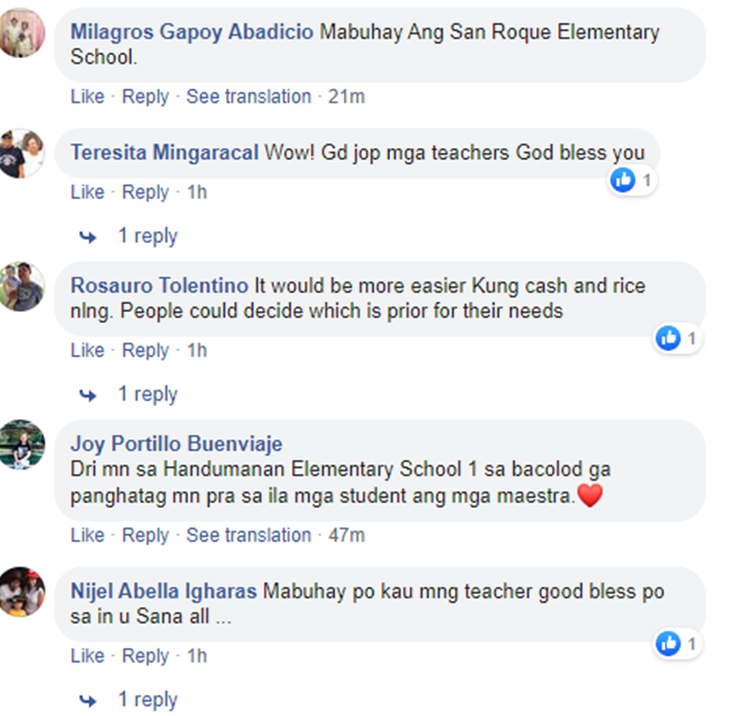Open Rosauro Tolentino's profile name link
Viewport: 750px width, 716px height.
(x=160, y=286)
